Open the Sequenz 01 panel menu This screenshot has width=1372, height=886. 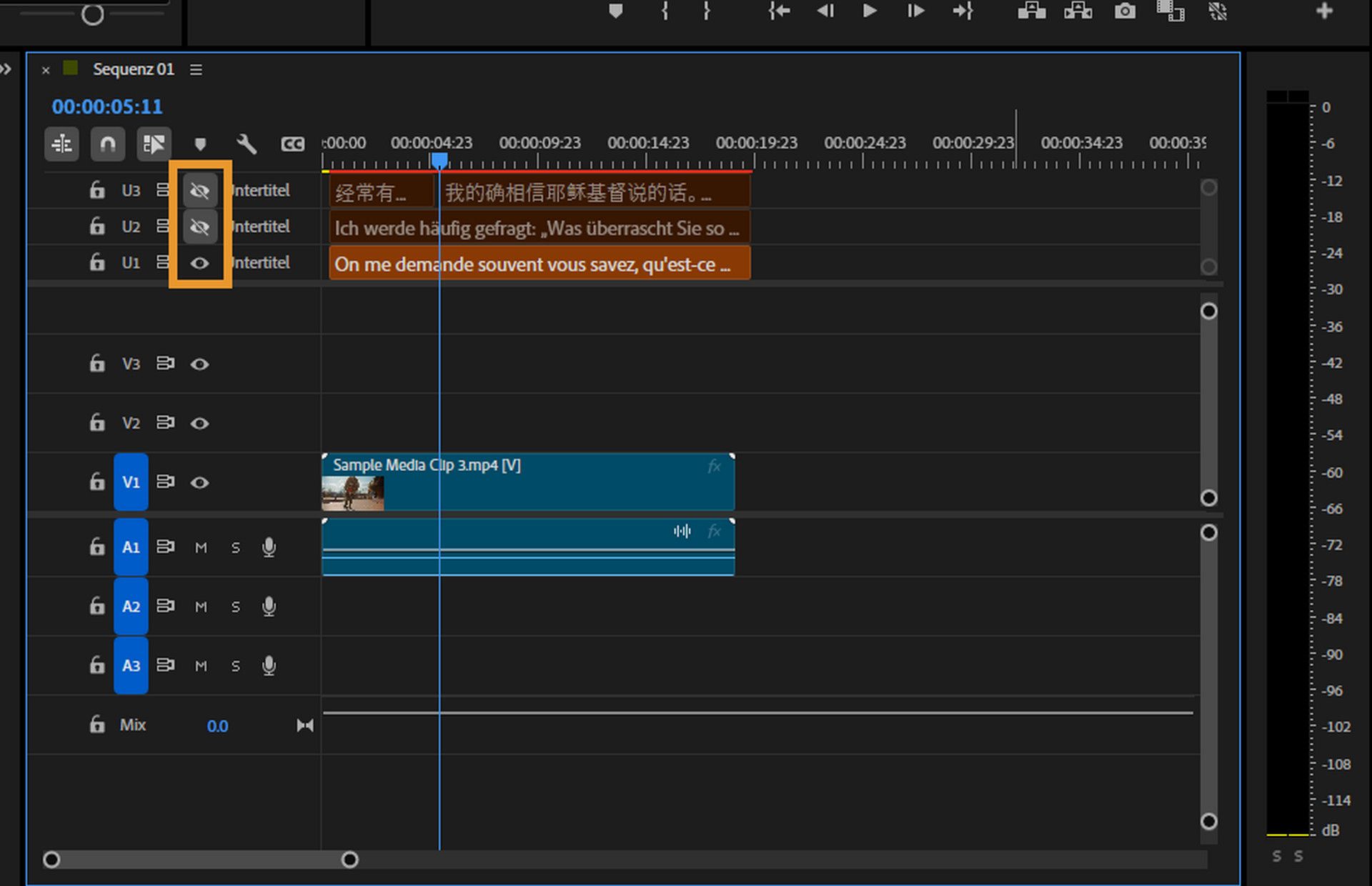(x=196, y=69)
